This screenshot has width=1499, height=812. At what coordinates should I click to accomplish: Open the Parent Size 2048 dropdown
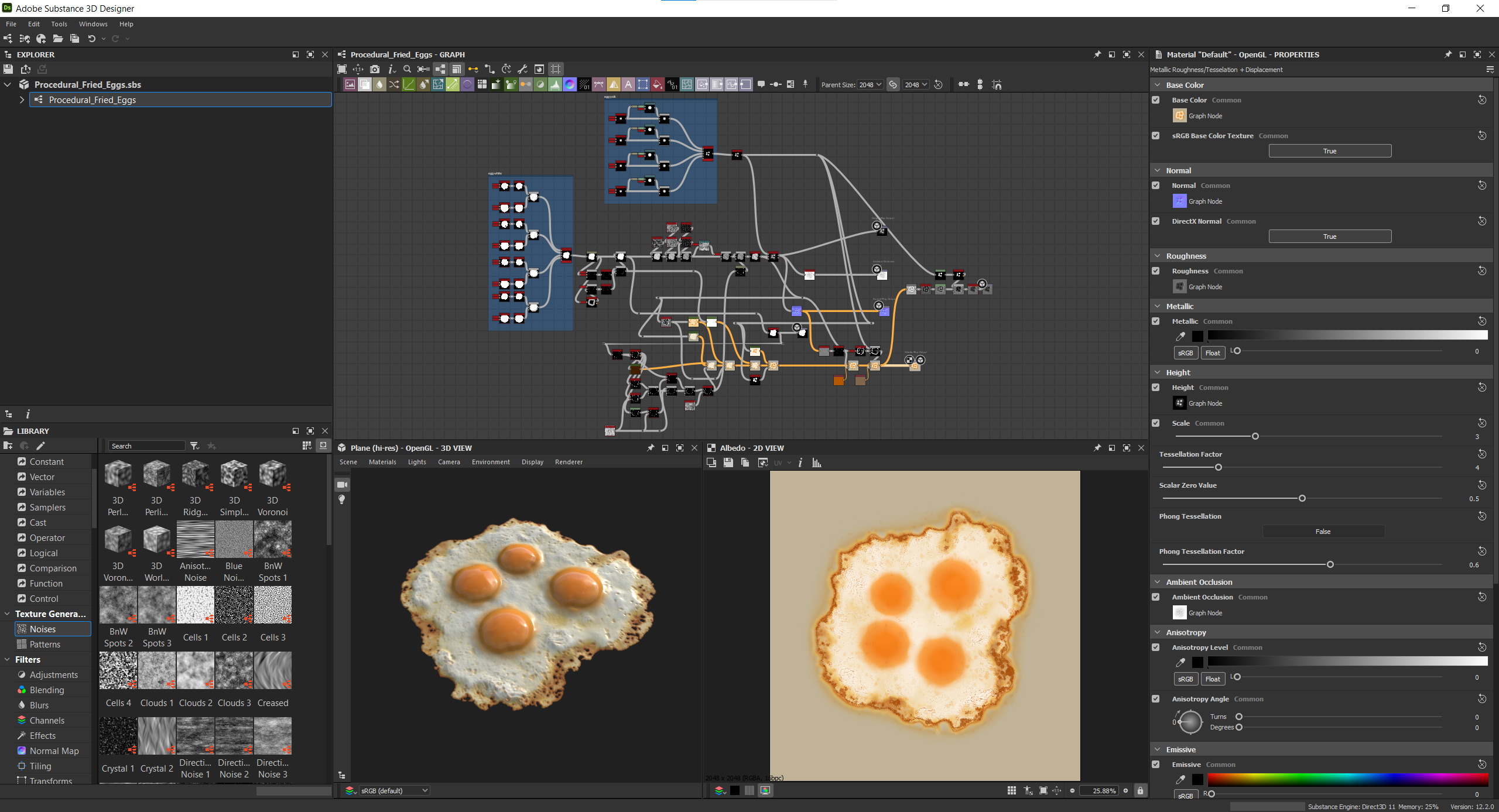pyautogui.click(x=871, y=85)
